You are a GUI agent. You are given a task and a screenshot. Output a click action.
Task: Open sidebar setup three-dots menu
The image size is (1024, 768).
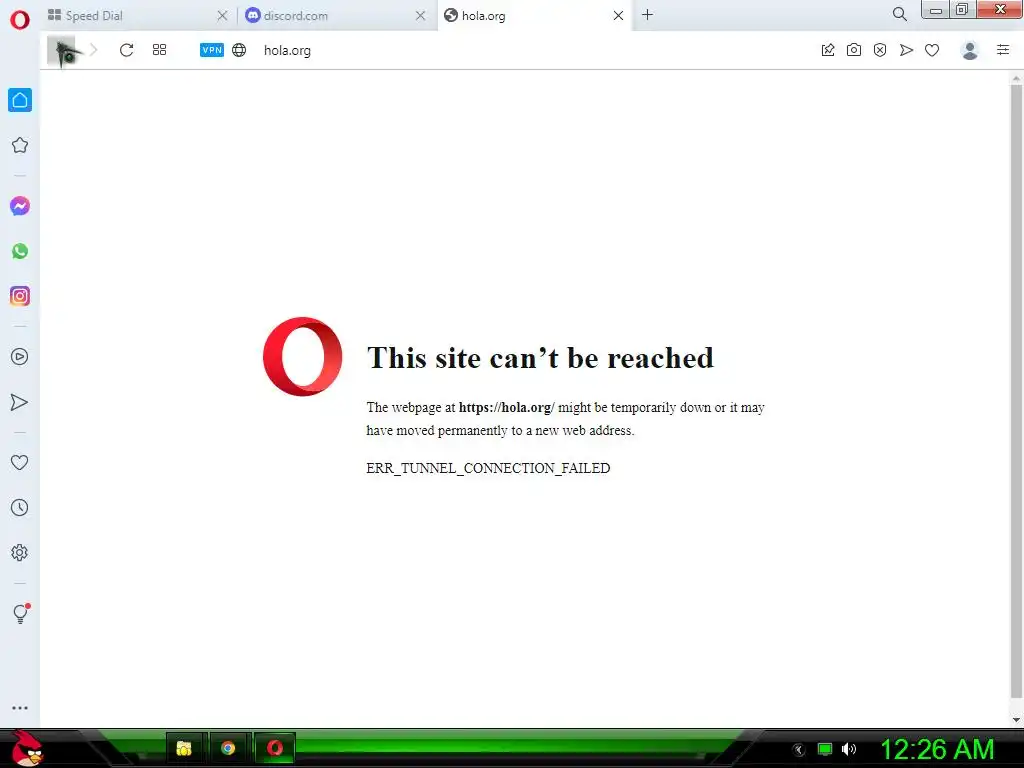pyautogui.click(x=20, y=708)
